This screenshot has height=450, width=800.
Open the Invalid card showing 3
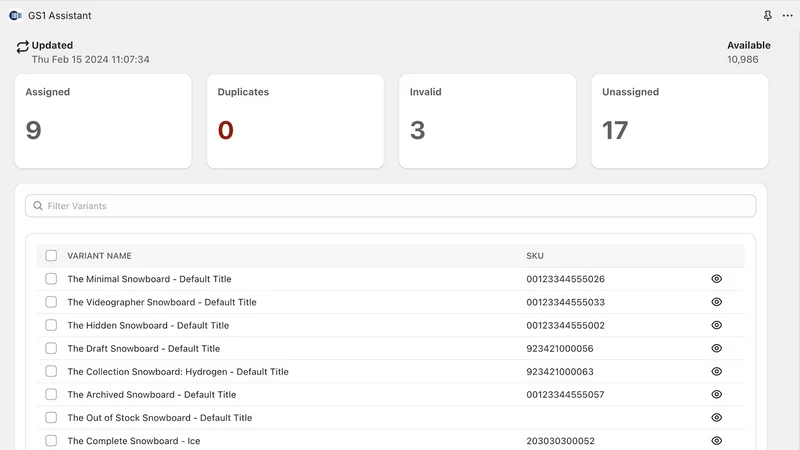[488, 121]
